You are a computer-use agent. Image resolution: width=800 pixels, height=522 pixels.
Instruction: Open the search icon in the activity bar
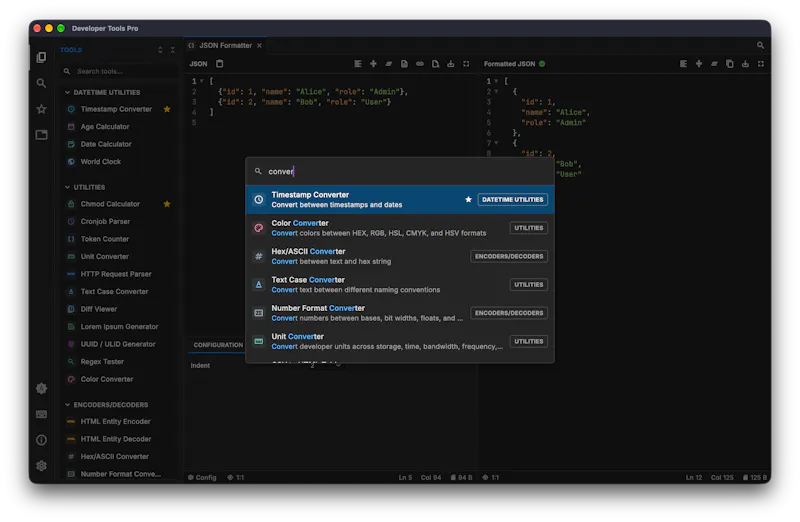click(41, 83)
